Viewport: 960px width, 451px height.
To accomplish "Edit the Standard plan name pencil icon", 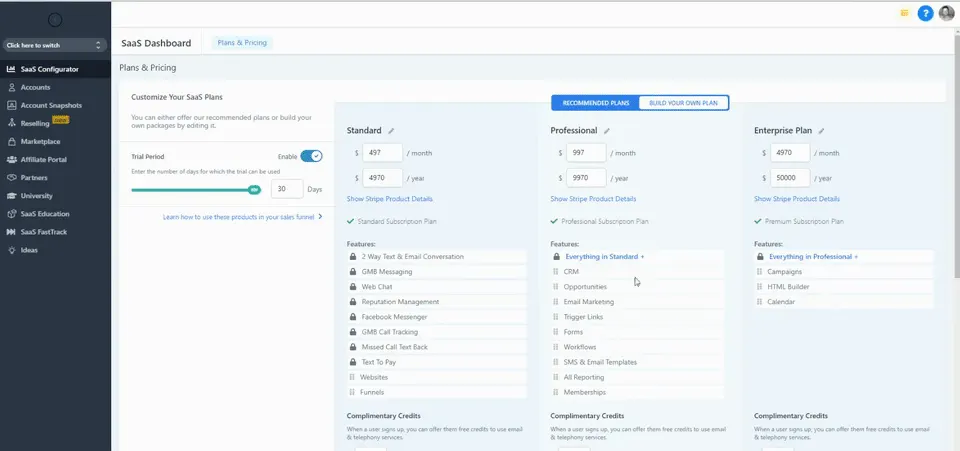I will click(391, 130).
